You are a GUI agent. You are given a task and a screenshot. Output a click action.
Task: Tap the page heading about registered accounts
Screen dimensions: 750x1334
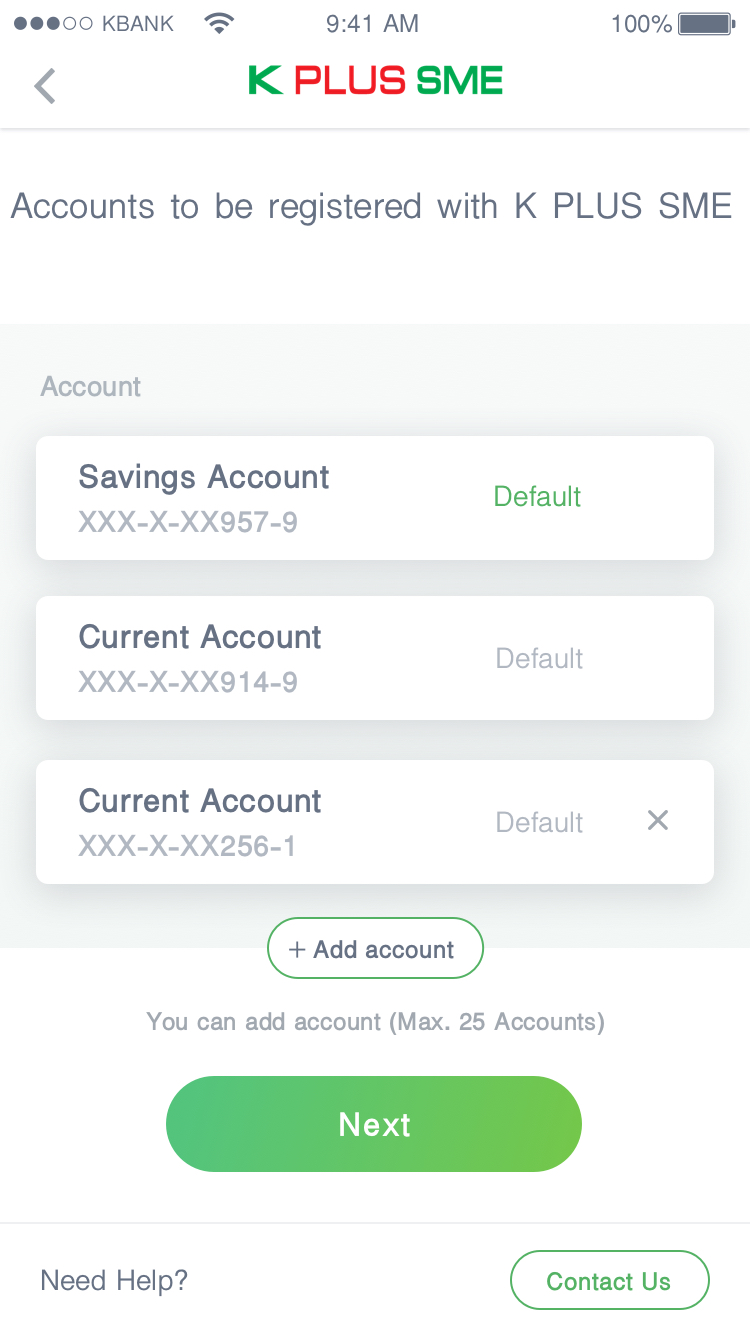tap(371, 207)
